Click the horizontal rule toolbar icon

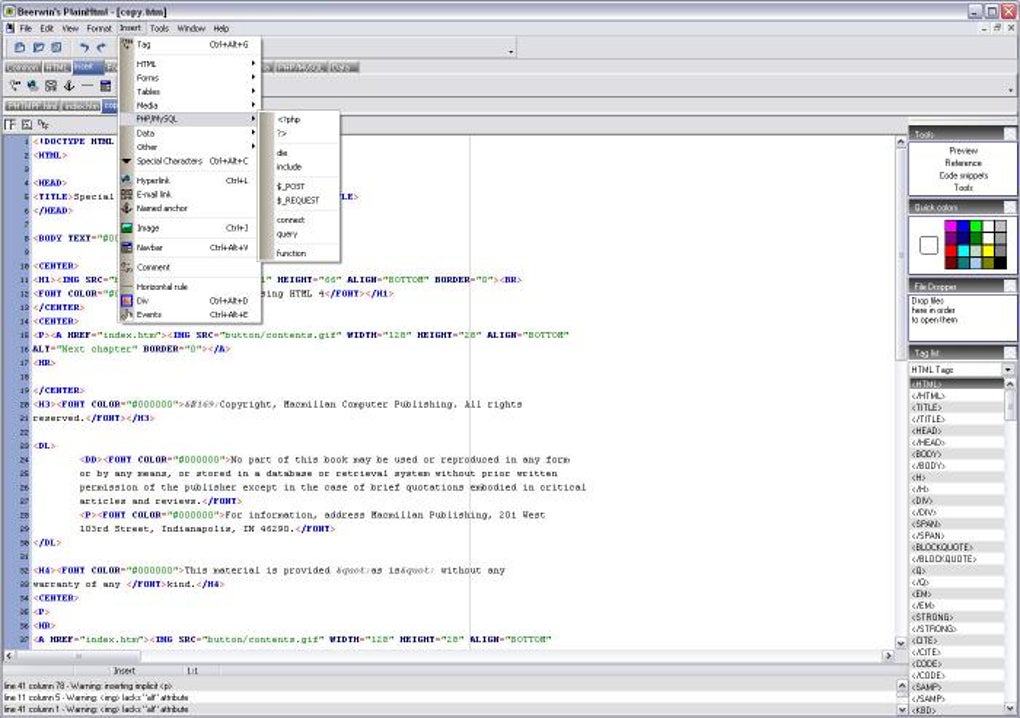point(87,86)
